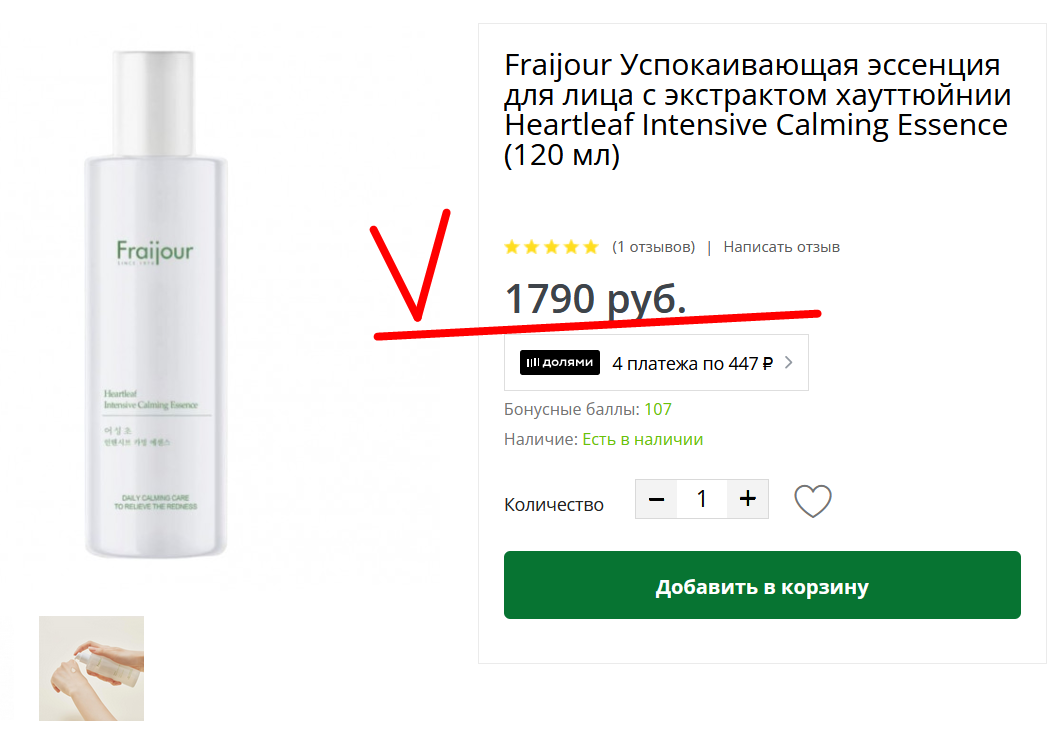Click the first rating star
The width and height of the screenshot is (1062, 756).
[512, 247]
